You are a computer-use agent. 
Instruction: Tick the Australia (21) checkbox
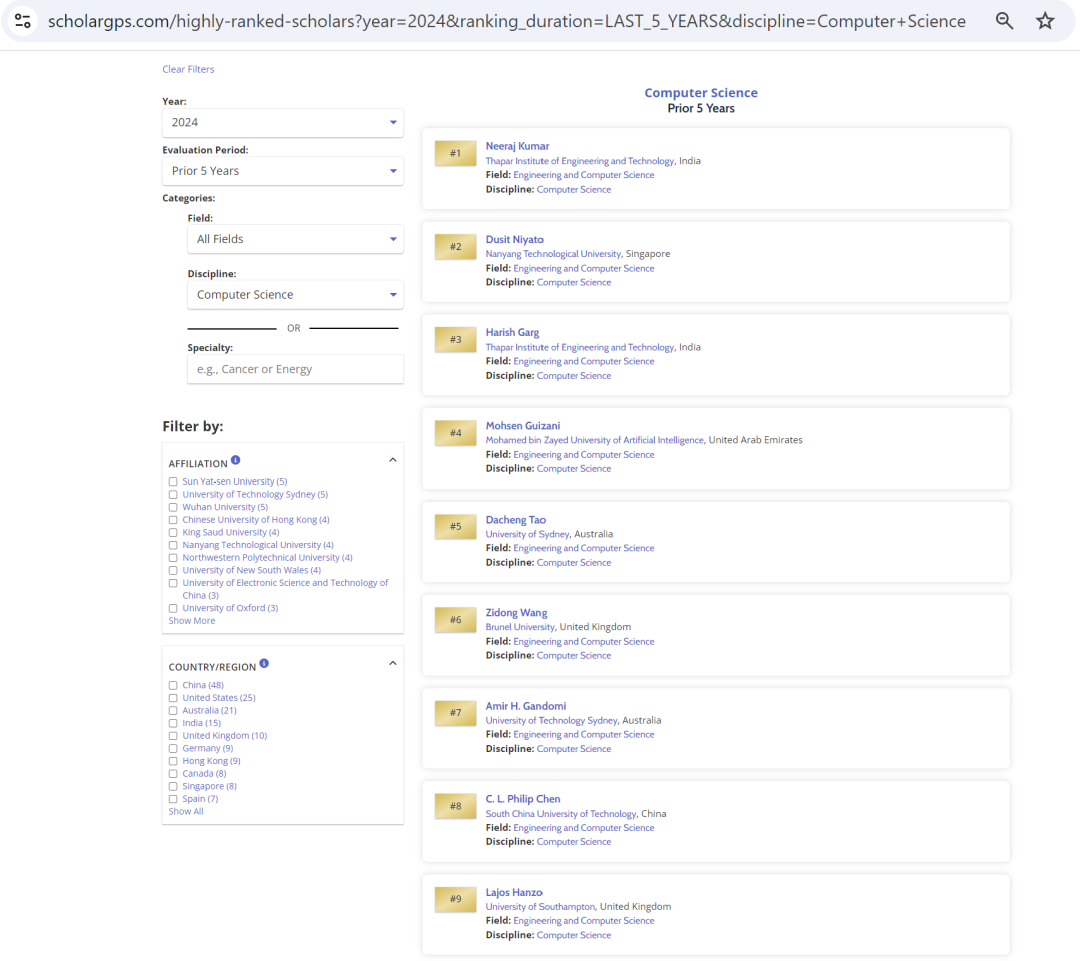pos(173,710)
